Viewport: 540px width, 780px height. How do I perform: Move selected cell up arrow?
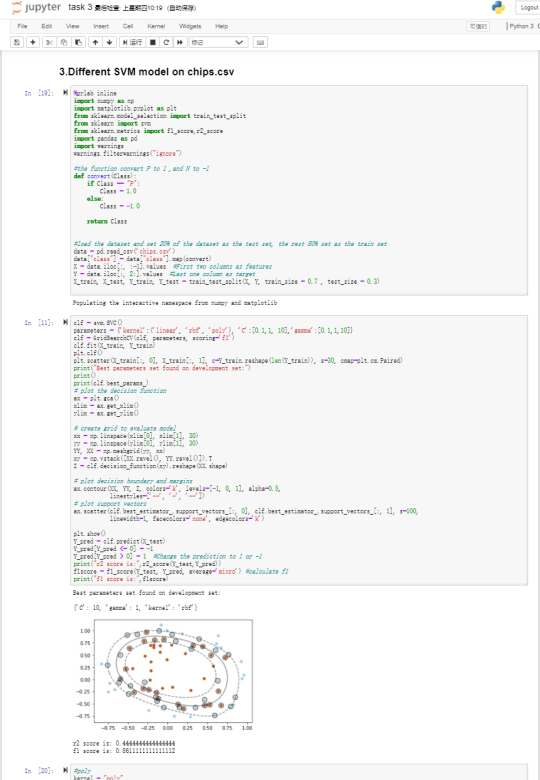tap(95, 42)
